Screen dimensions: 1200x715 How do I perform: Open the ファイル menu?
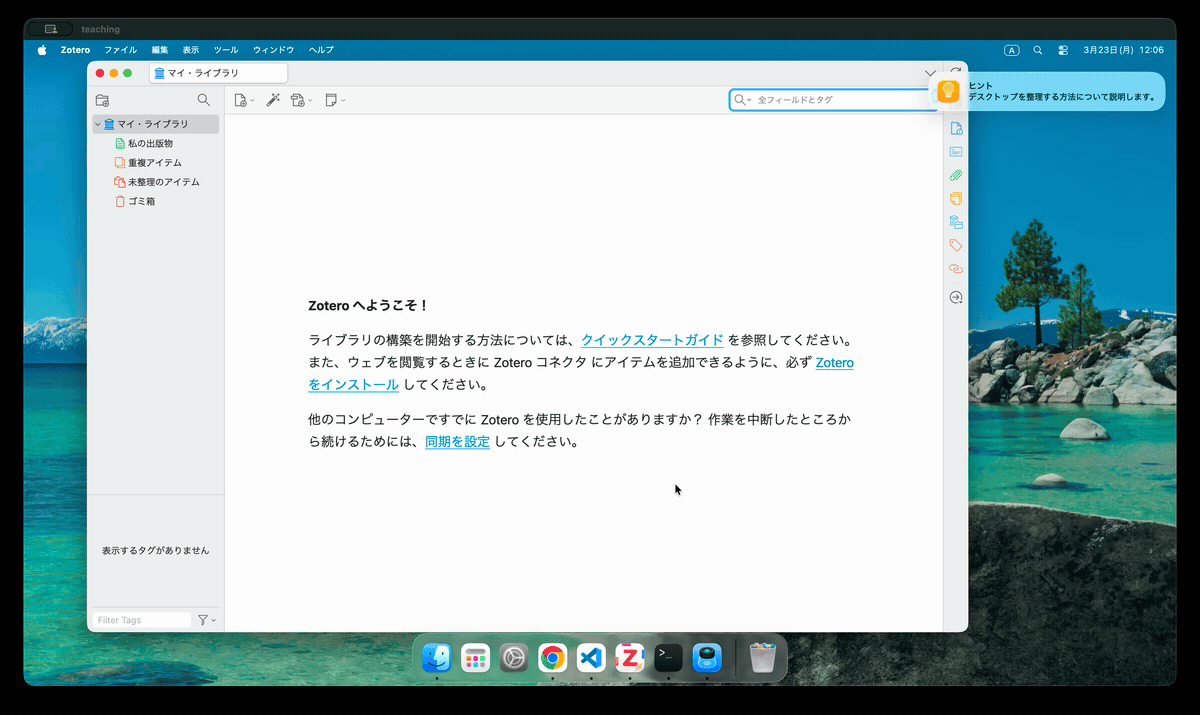[120, 50]
